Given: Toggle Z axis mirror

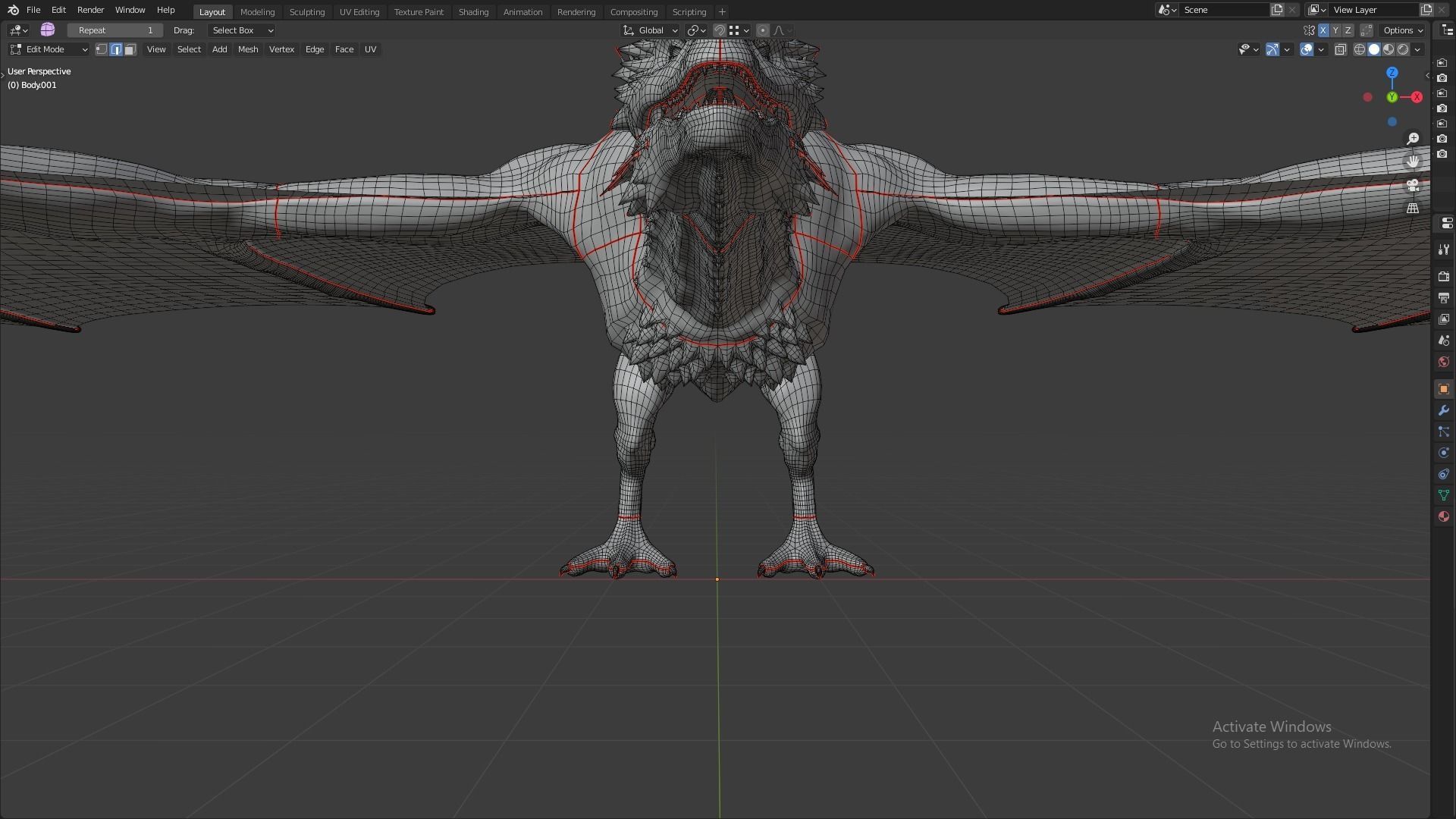Looking at the screenshot, I should (x=1348, y=30).
